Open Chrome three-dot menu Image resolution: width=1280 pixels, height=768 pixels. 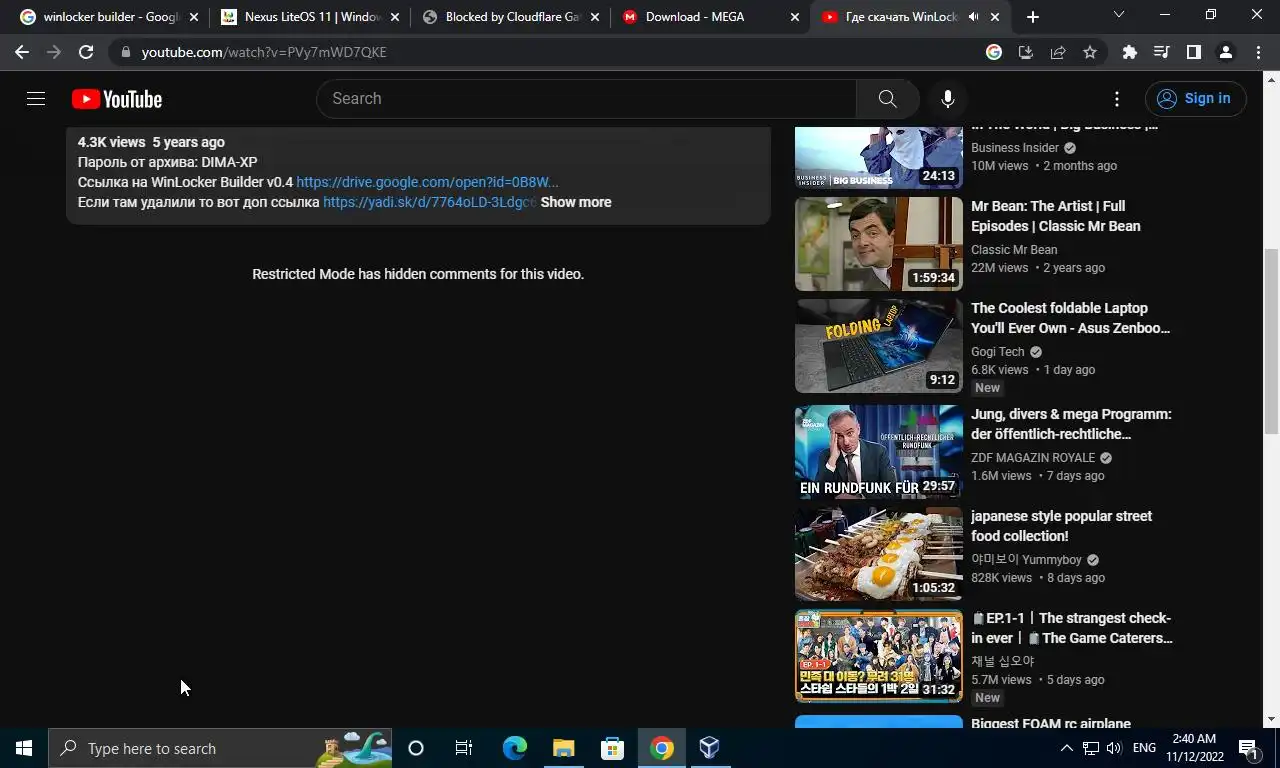tap(1258, 52)
